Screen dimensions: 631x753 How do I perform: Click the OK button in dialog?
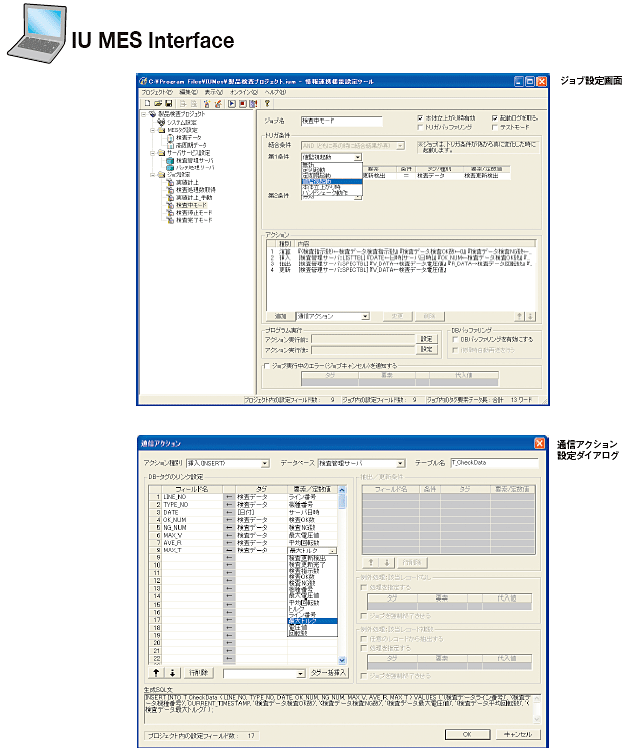click(464, 732)
